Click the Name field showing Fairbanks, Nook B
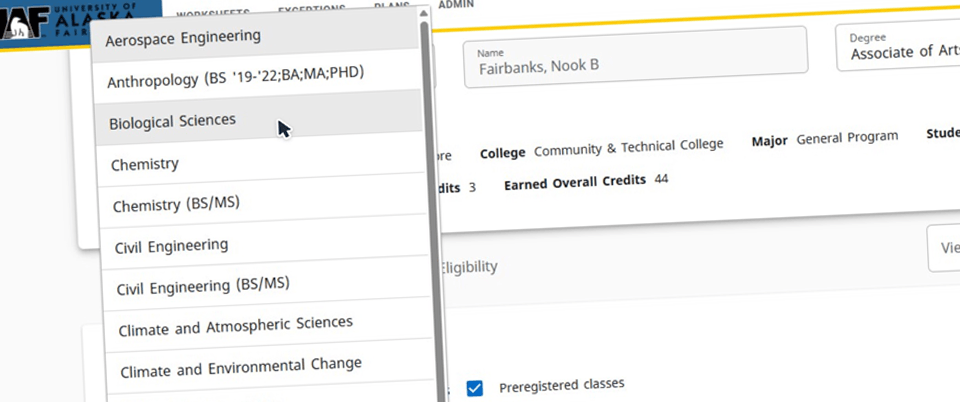Image resolution: width=960 pixels, height=402 pixels. point(635,63)
